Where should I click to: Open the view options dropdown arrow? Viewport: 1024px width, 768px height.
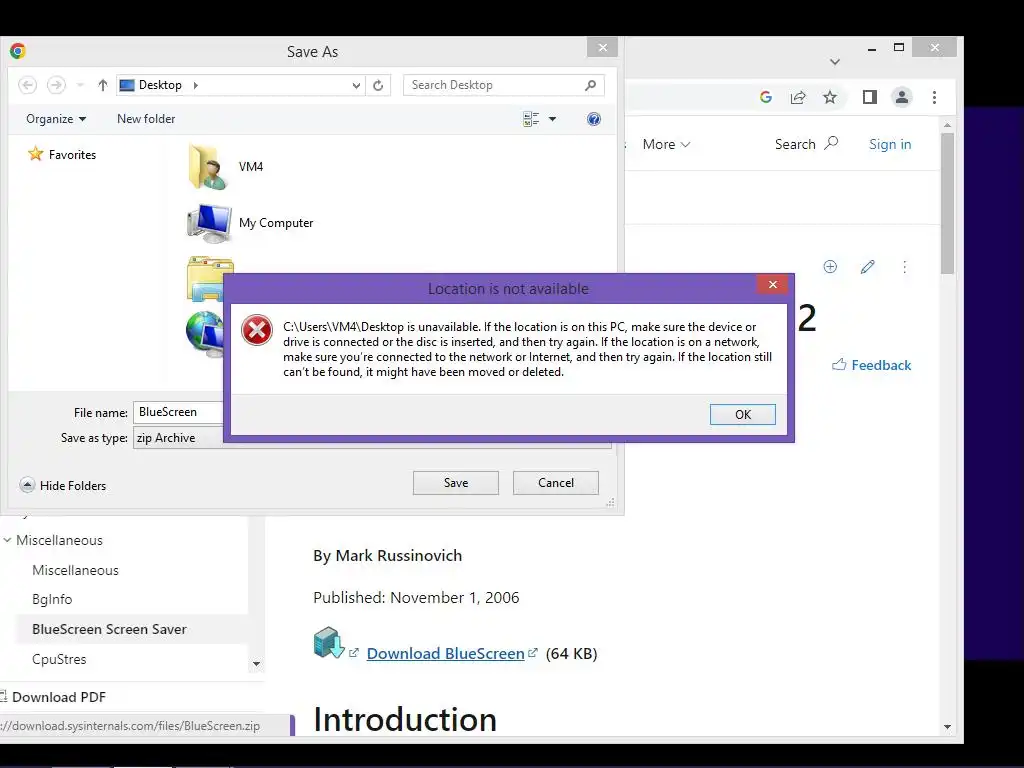coord(552,119)
